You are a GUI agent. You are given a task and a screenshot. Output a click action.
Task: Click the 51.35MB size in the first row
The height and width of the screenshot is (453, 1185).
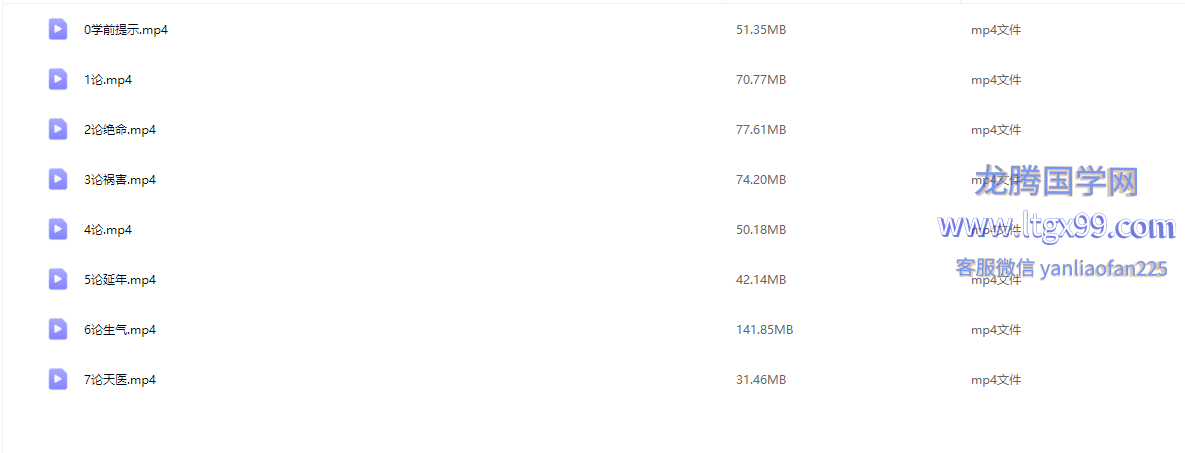pos(761,30)
